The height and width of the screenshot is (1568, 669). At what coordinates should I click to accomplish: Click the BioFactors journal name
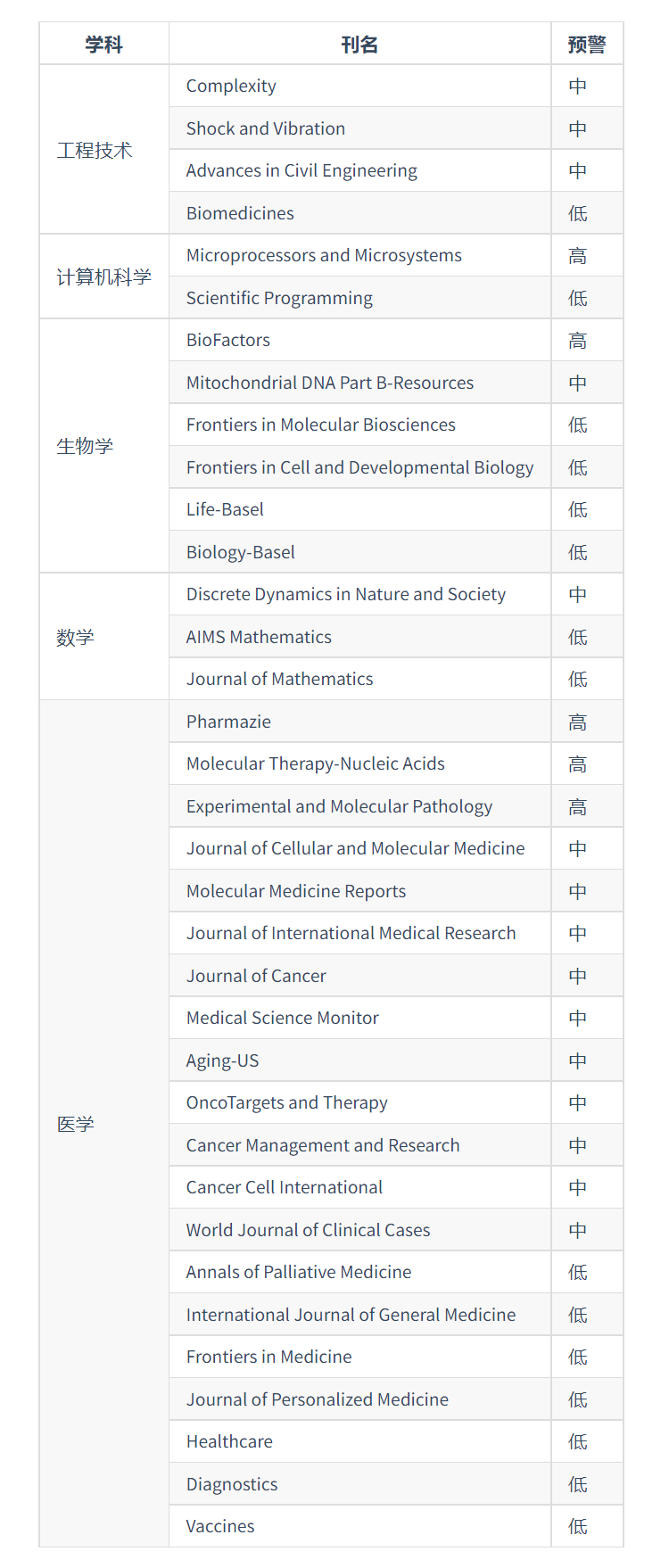pyautogui.click(x=227, y=341)
